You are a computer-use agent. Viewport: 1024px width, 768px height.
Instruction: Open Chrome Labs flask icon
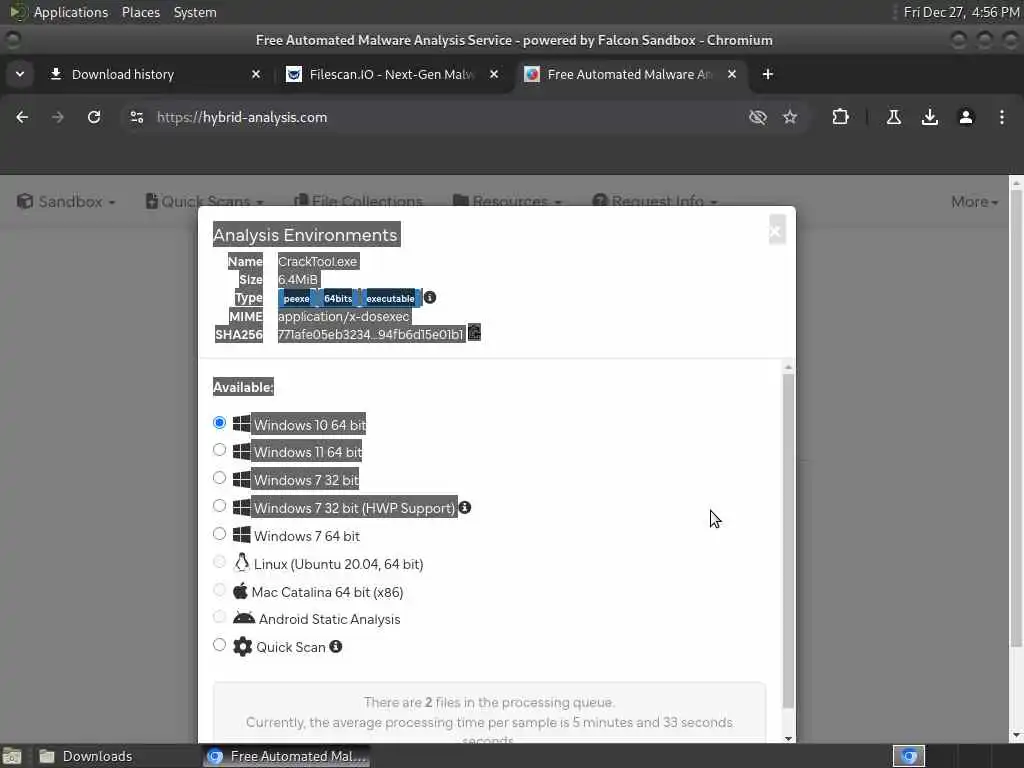pos(894,118)
